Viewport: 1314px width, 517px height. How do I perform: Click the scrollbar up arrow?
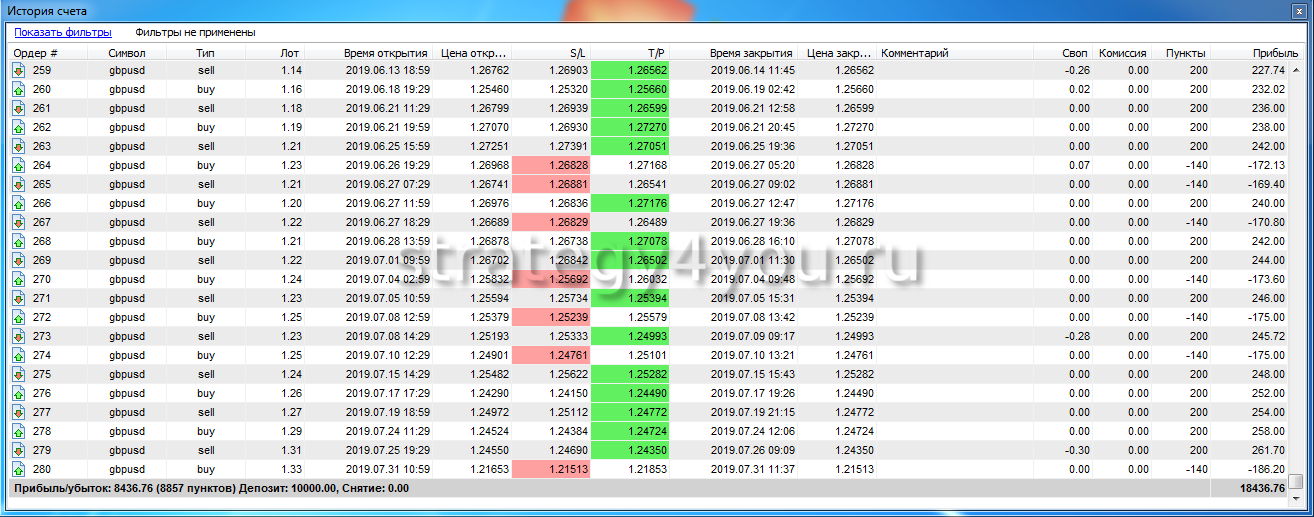(x=1296, y=69)
